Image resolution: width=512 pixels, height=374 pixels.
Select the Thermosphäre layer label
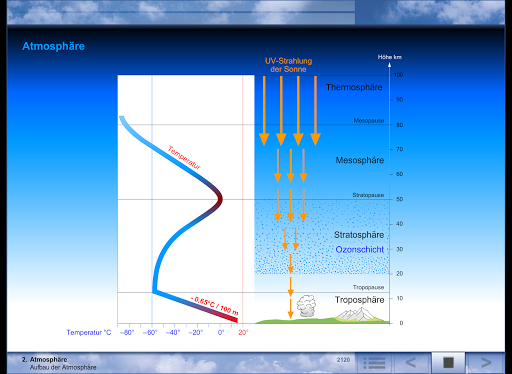[354, 87]
